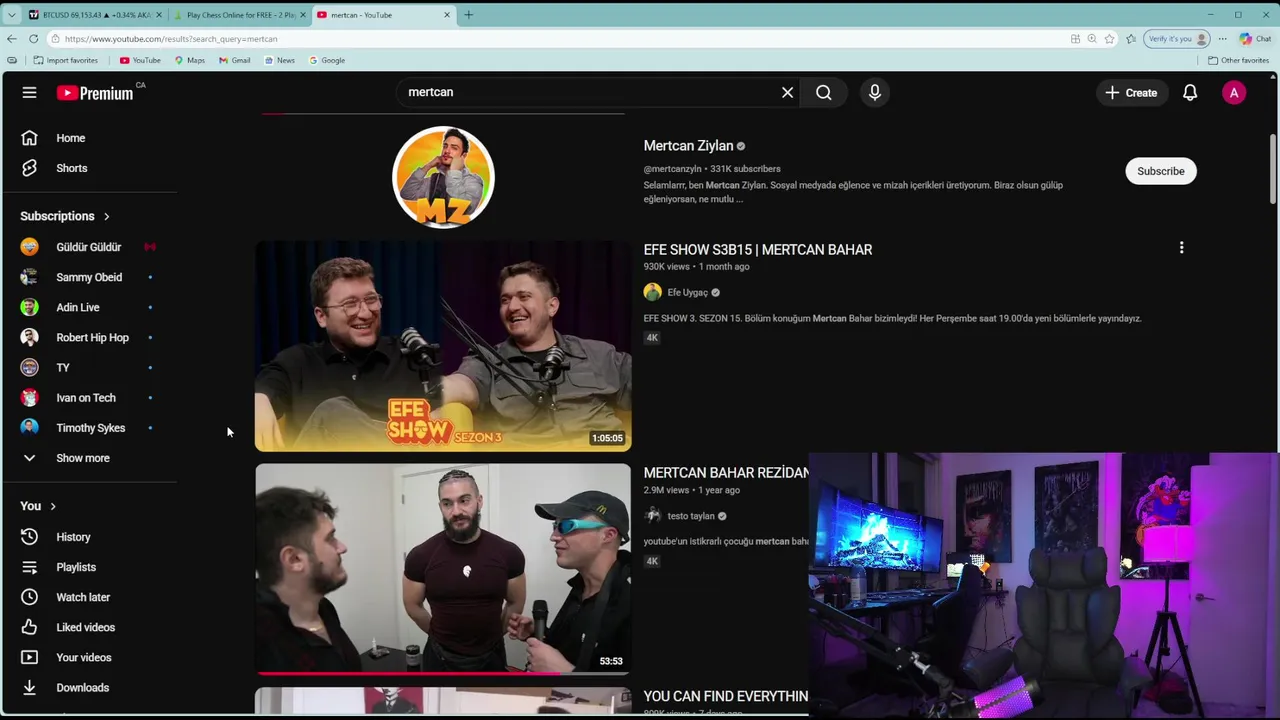Viewport: 1280px width, 720px height.
Task: Open the Gmail favorites bookmark
Action: [235, 60]
